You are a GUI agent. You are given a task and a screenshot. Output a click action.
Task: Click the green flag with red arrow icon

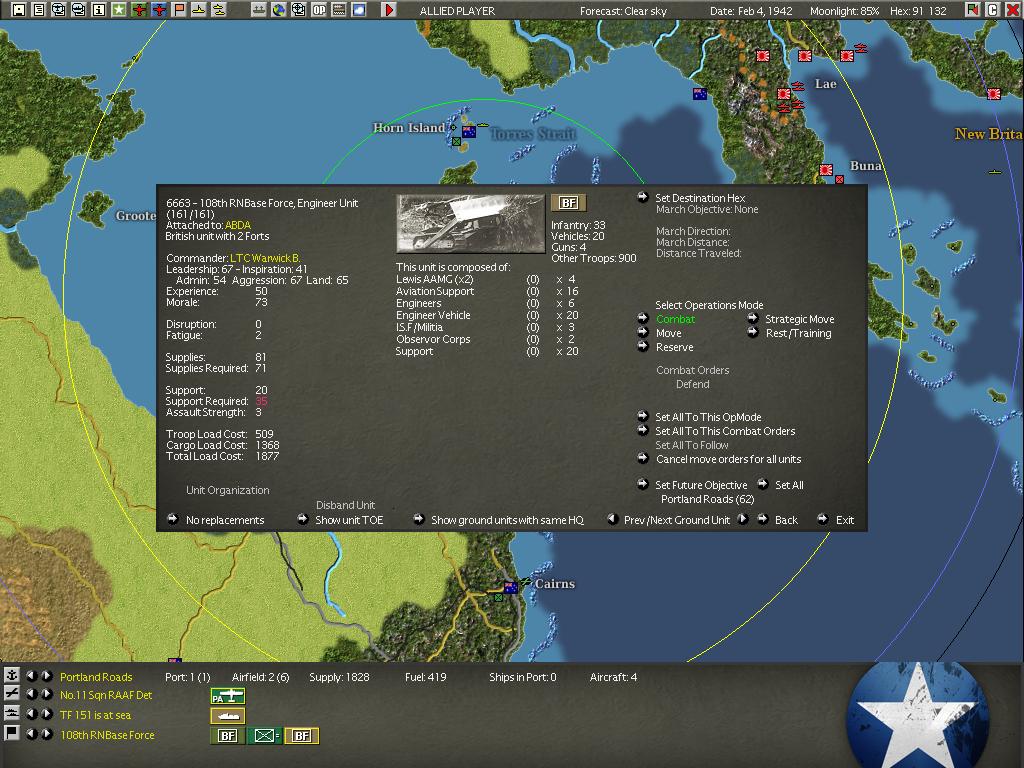[x=973, y=10]
